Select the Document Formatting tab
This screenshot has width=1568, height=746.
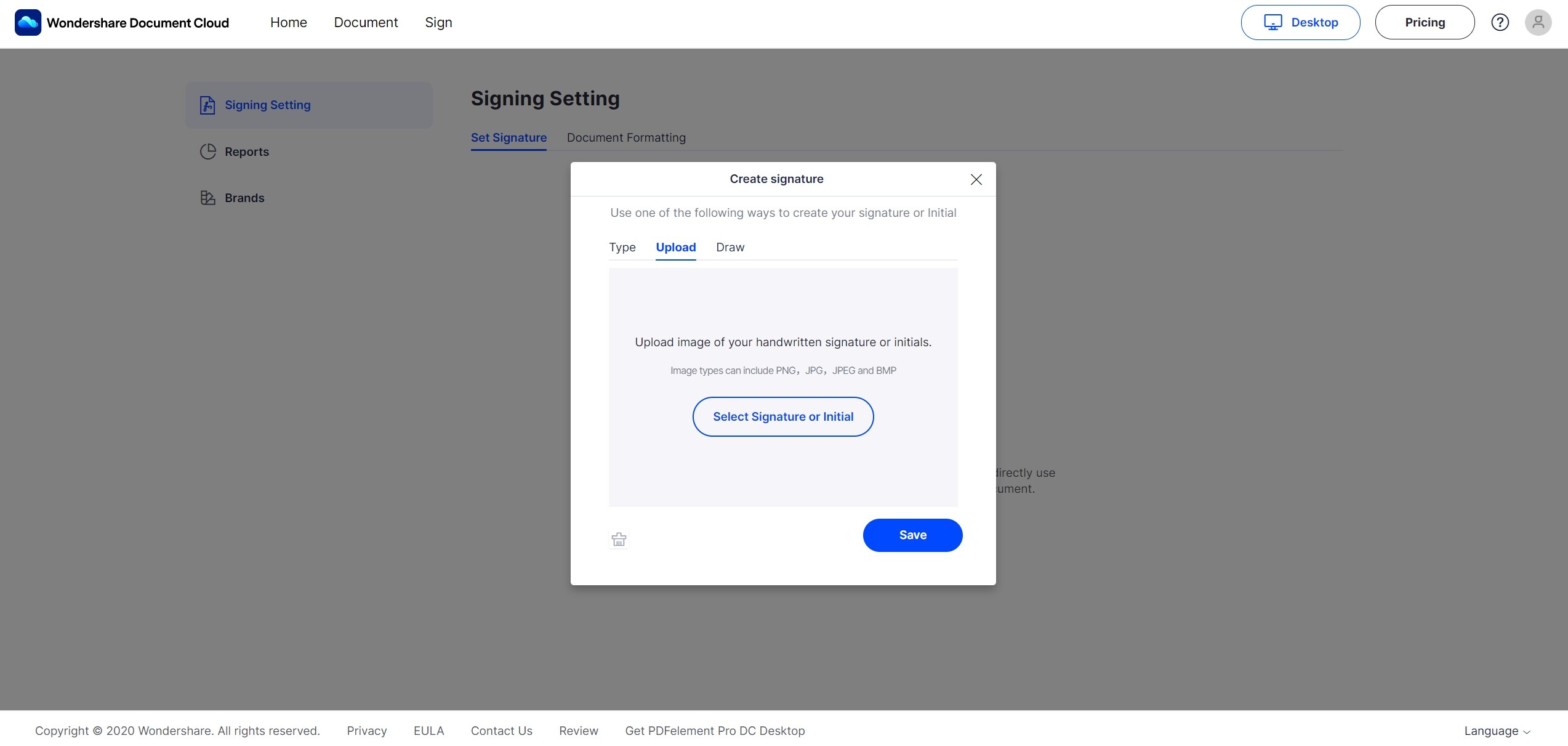[626, 138]
